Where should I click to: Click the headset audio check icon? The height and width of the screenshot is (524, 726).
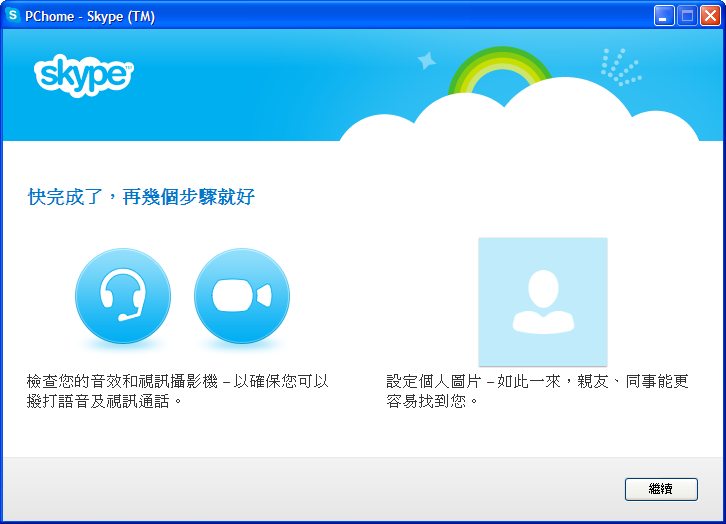coord(123,296)
